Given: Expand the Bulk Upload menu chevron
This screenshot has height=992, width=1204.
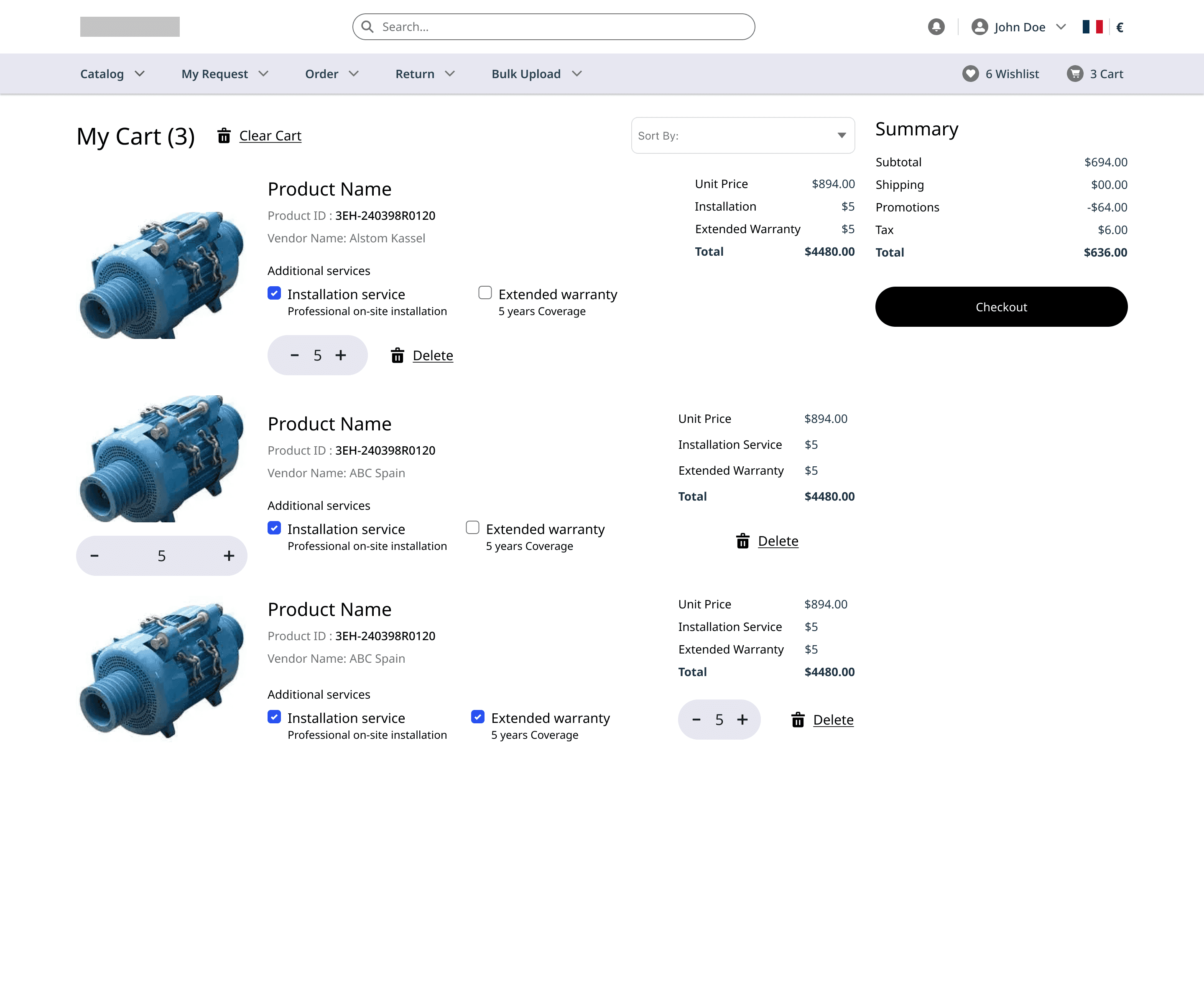Looking at the screenshot, I should tap(576, 74).
